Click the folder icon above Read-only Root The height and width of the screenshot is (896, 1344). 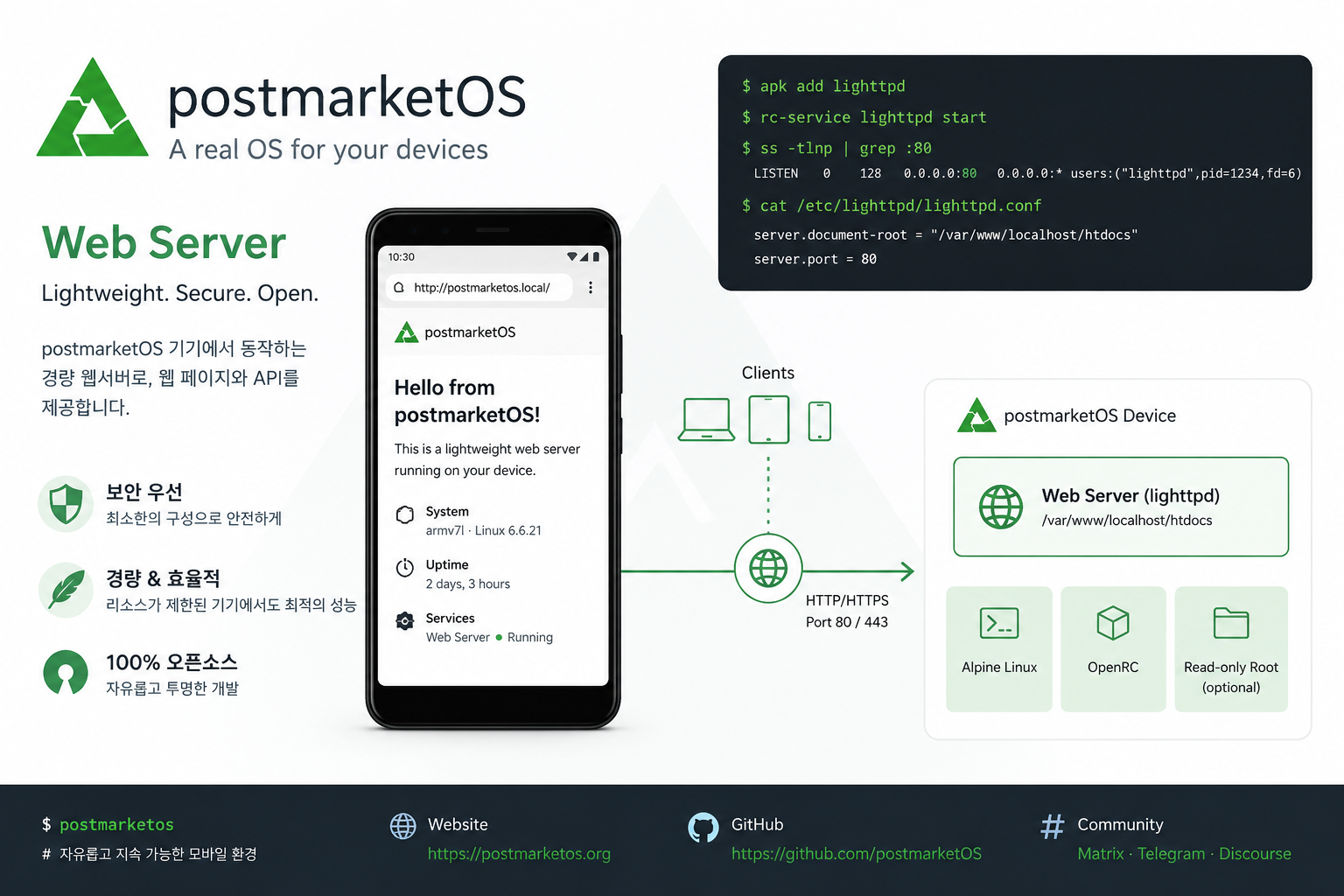pos(1231,623)
